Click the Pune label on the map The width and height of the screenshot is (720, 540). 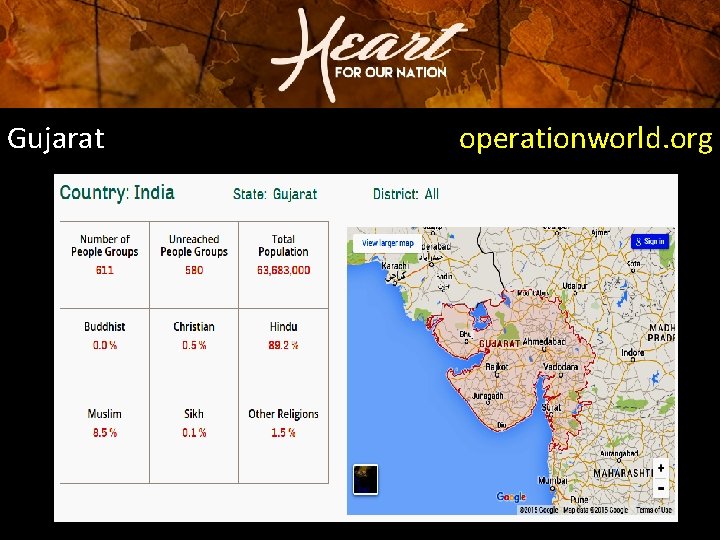579,499
